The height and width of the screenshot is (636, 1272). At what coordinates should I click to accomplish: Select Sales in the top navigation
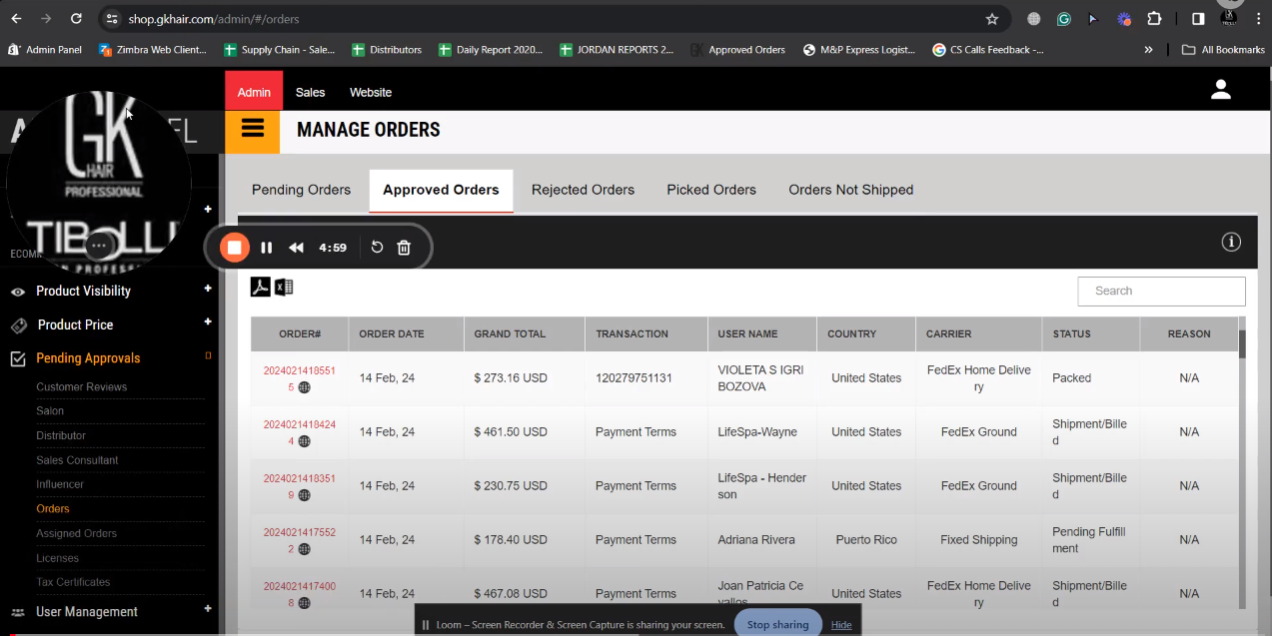click(310, 92)
